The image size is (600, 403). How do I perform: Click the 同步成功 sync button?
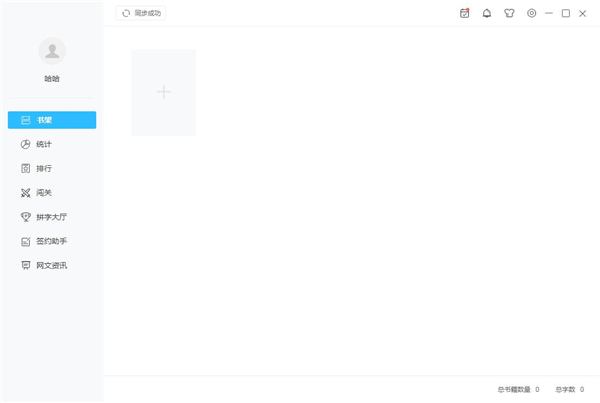tap(141, 13)
